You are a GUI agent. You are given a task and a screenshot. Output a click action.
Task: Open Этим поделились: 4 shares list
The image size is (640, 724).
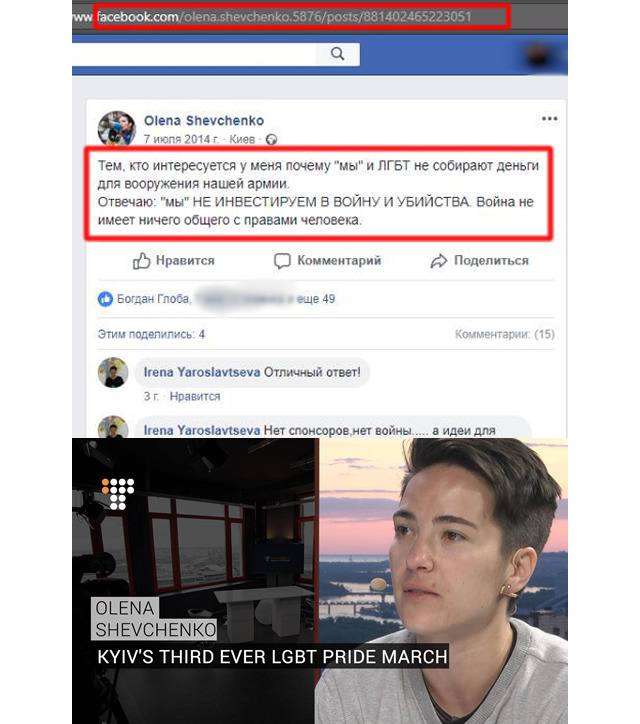tap(151, 334)
